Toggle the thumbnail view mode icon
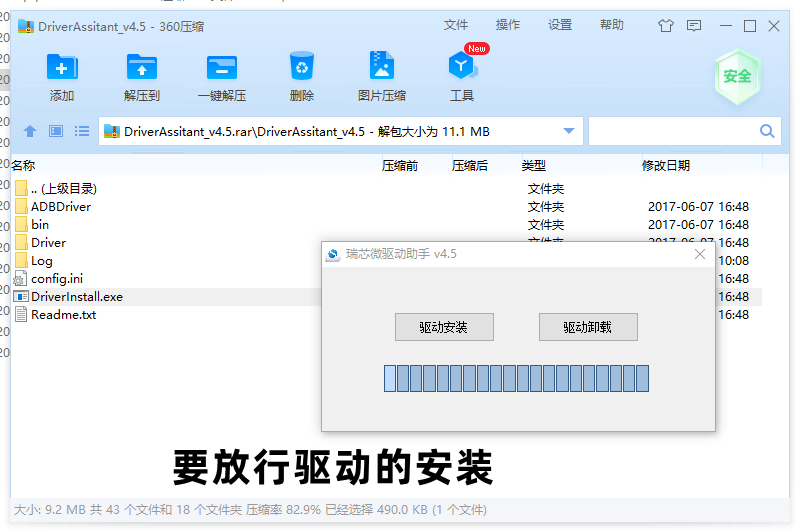 pos(56,131)
